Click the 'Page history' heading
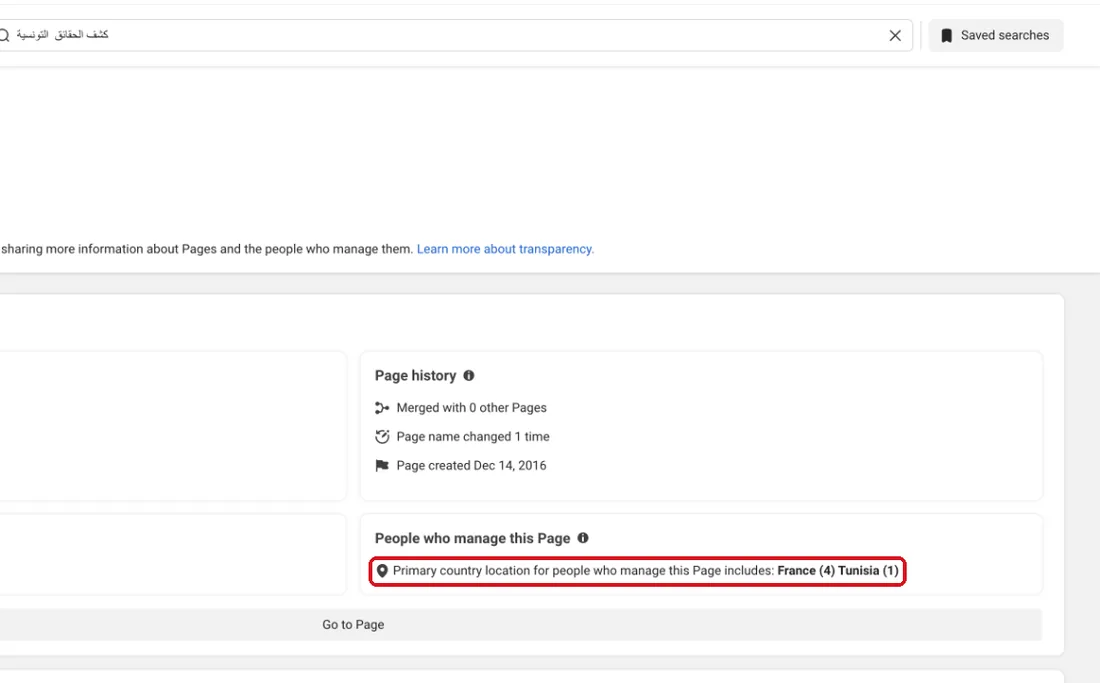The height and width of the screenshot is (683, 1100). 415,376
